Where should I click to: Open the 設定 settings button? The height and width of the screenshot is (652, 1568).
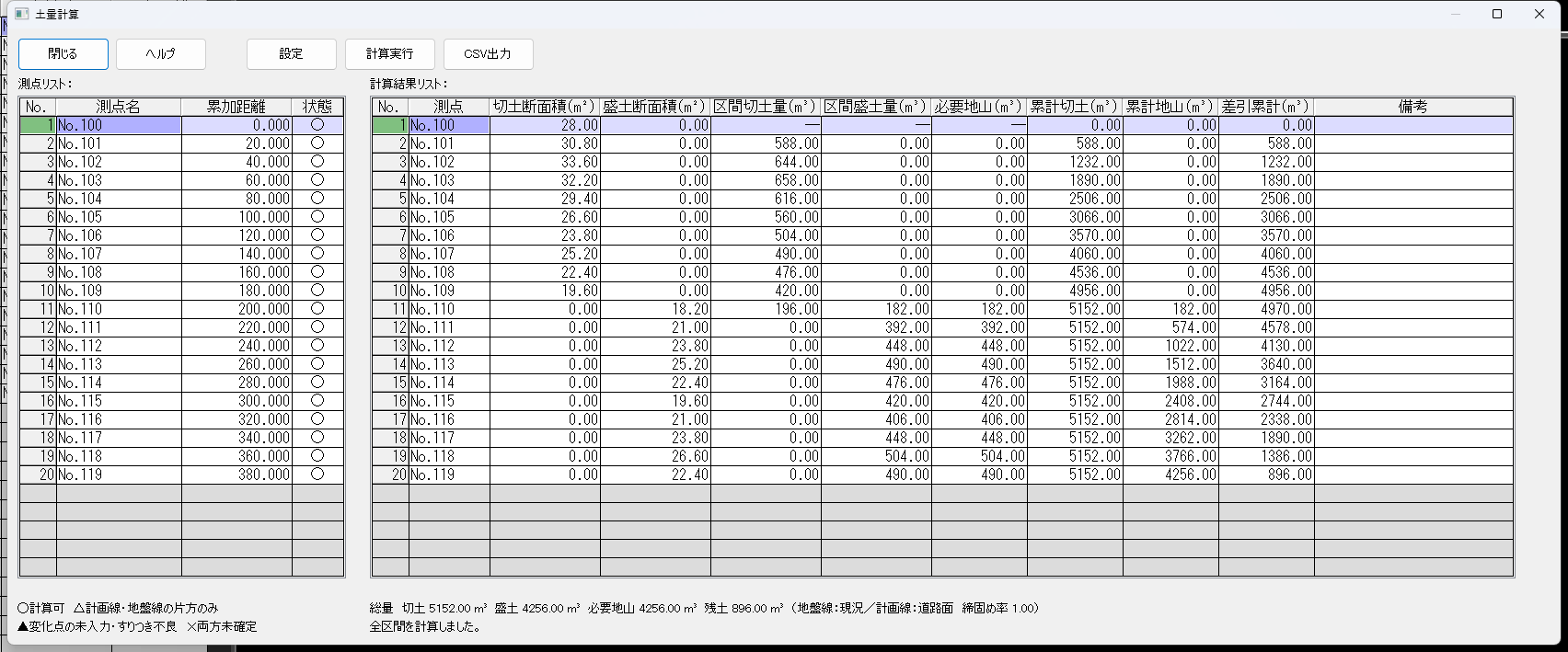(292, 54)
